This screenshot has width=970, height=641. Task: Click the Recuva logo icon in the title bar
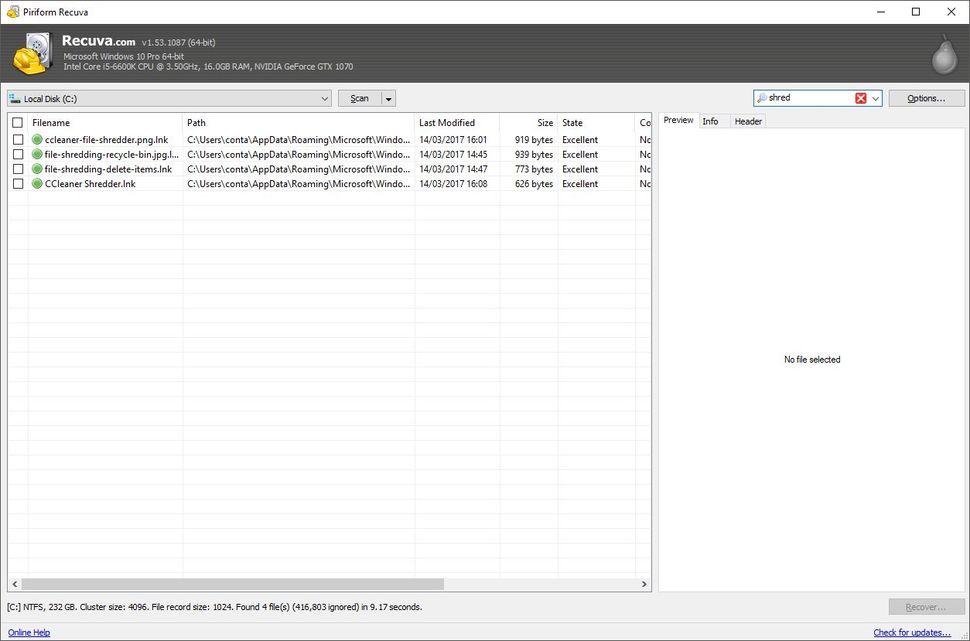click(x=10, y=11)
